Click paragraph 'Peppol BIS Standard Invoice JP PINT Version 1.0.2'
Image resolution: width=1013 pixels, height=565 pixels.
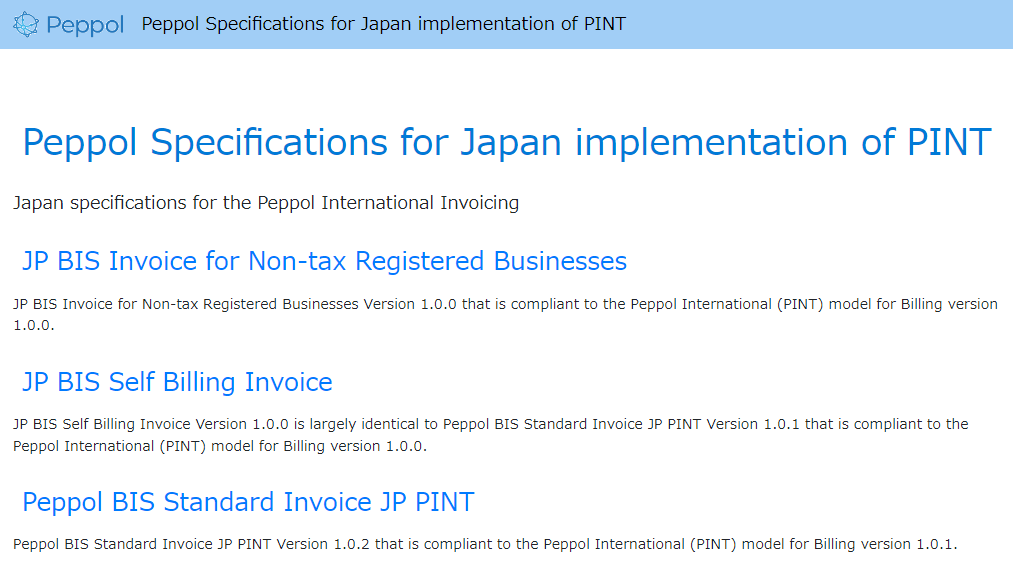[485, 544]
